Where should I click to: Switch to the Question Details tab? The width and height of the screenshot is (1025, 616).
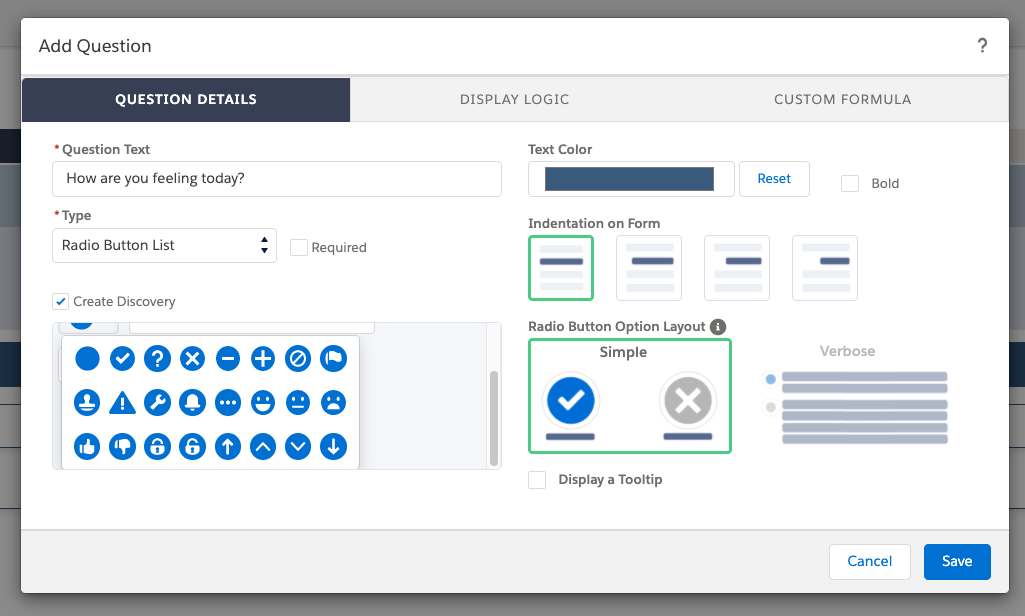tap(186, 99)
